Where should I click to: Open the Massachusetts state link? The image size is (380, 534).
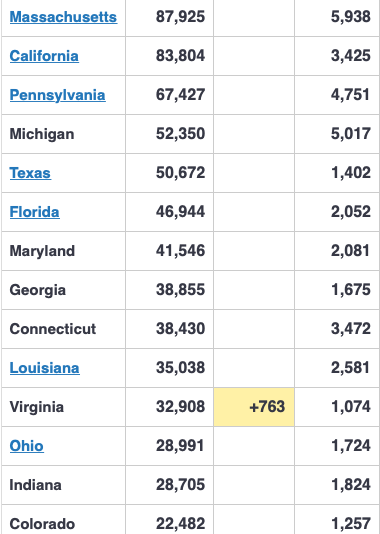tap(63, 17)
